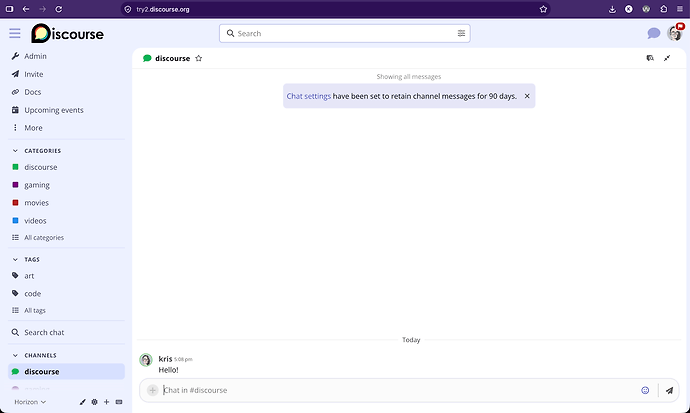Click the try2.discourse.org address bar
This screenshot has width=690, height=413.
click(x=335, y=9)
